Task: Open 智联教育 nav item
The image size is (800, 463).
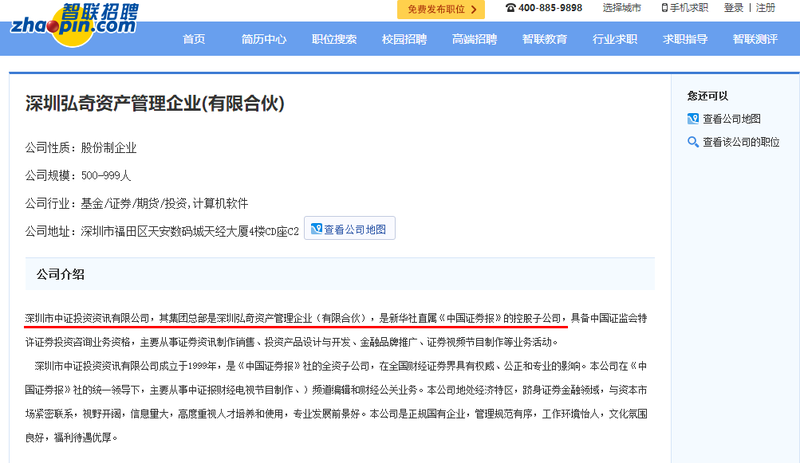Action: pyautogui.click(x=544, y=39)
